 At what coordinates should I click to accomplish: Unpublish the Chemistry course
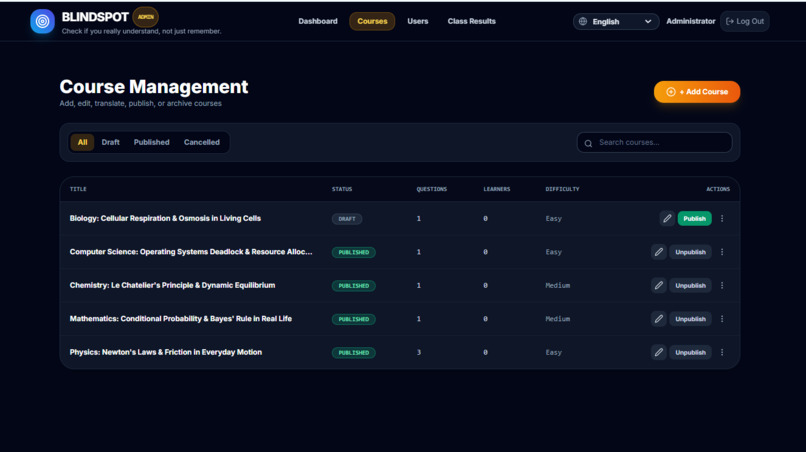690,285
